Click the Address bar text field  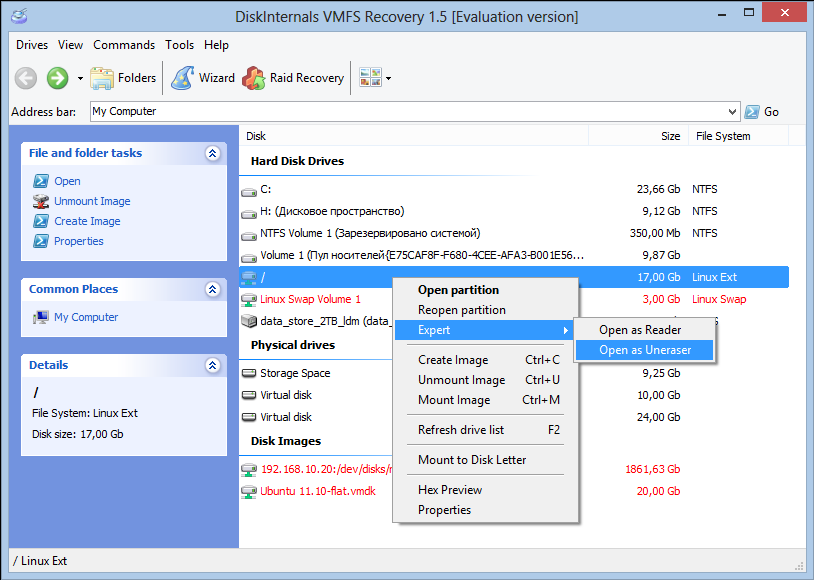click(408, 112)
